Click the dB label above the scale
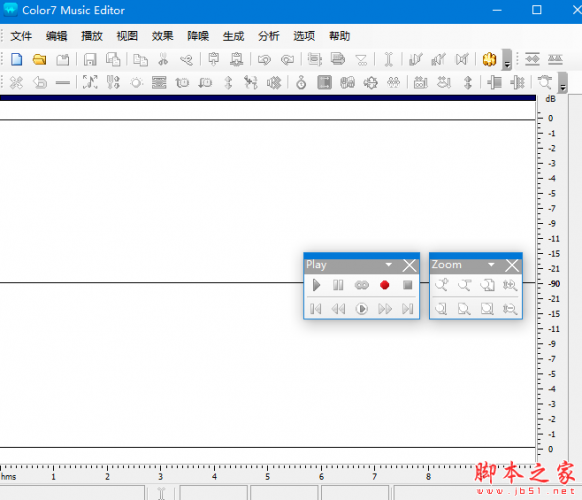This screenshot has width=582, height=500. point(550,99)
